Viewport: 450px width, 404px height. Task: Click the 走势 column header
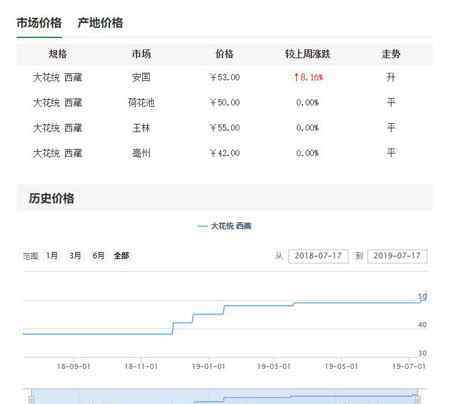point(391,54)
